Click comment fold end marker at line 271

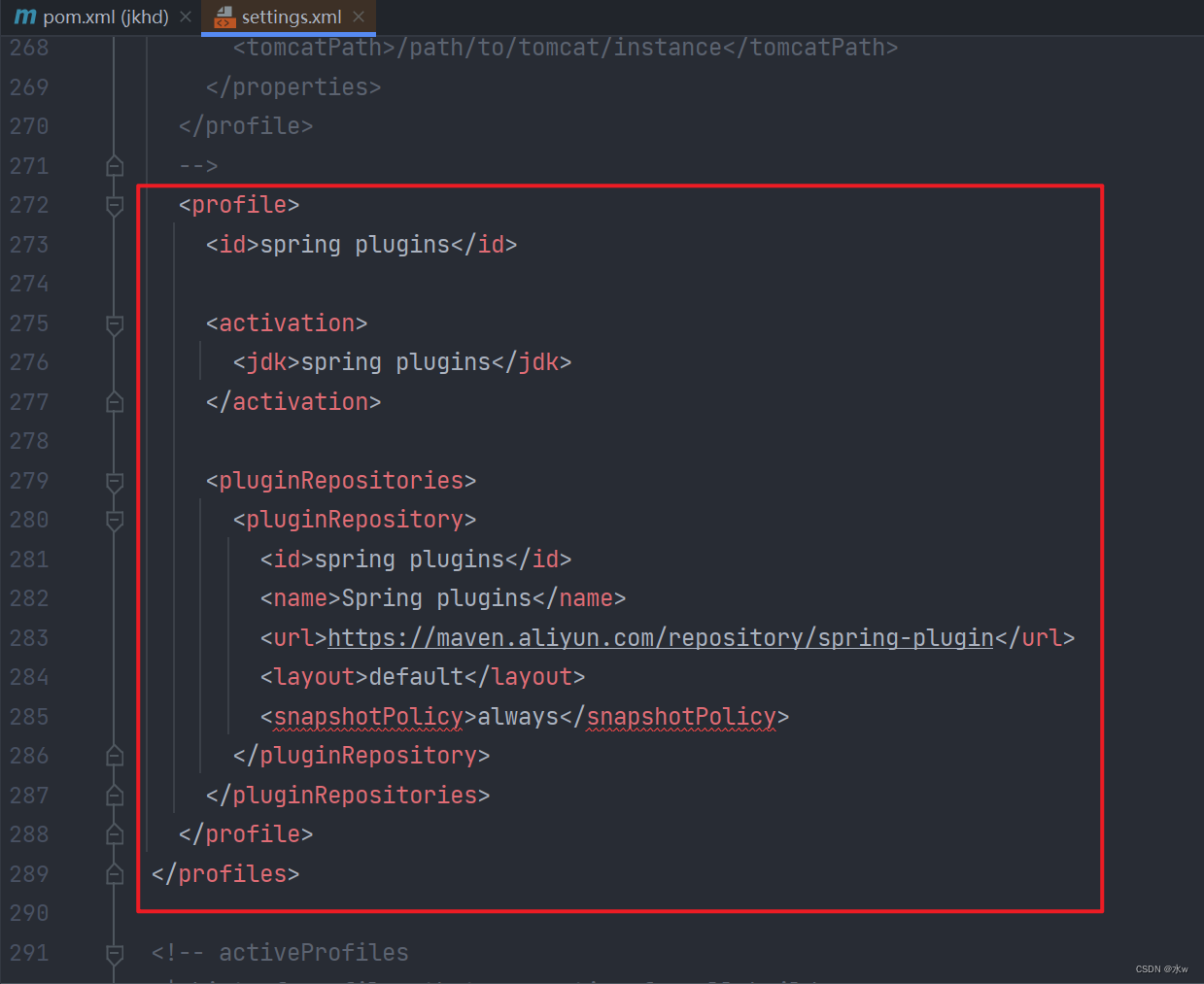pos(115,166)
